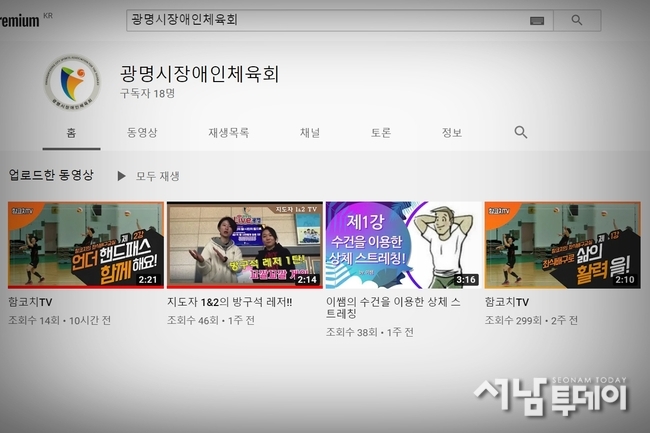
Task: Open the 재생목록 tab
Action: (229, 133)
